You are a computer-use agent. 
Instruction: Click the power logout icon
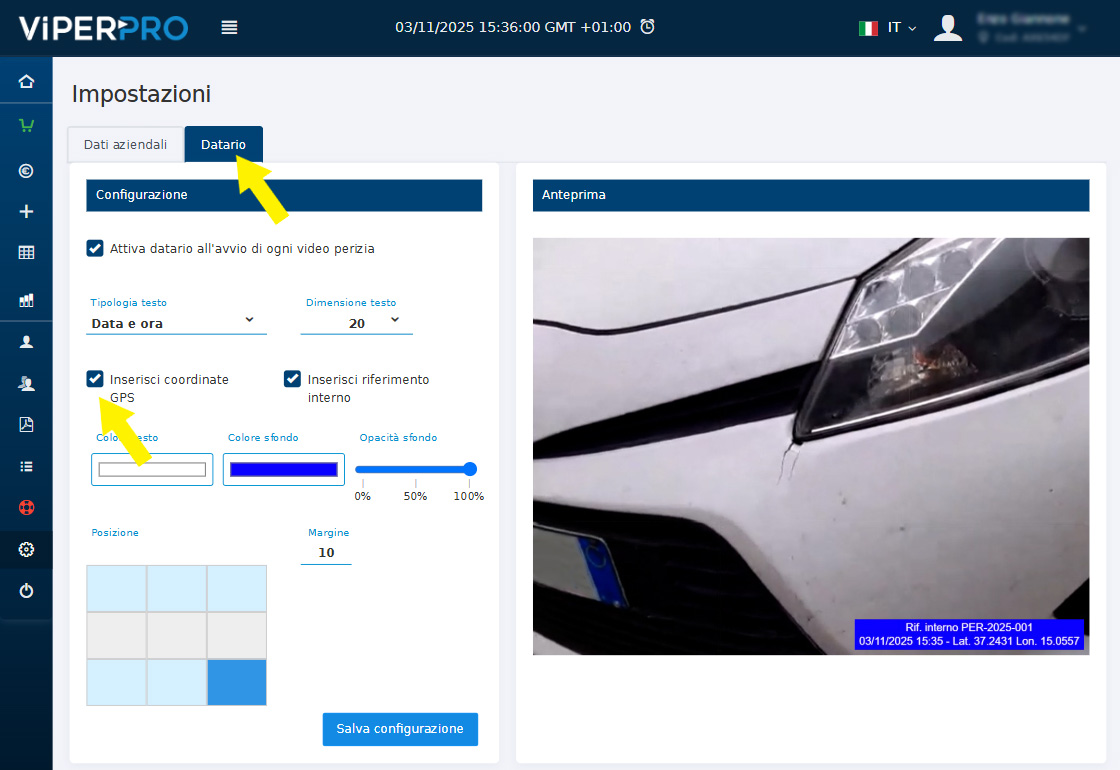tap(26, 591)
